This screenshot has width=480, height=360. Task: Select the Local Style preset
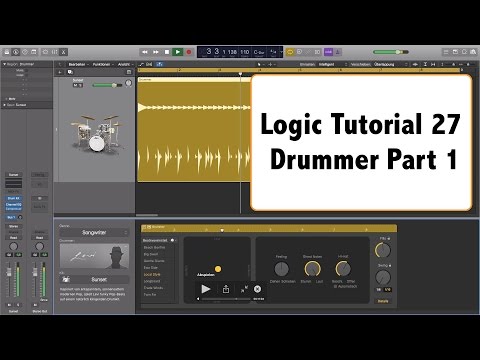point(152,274)
